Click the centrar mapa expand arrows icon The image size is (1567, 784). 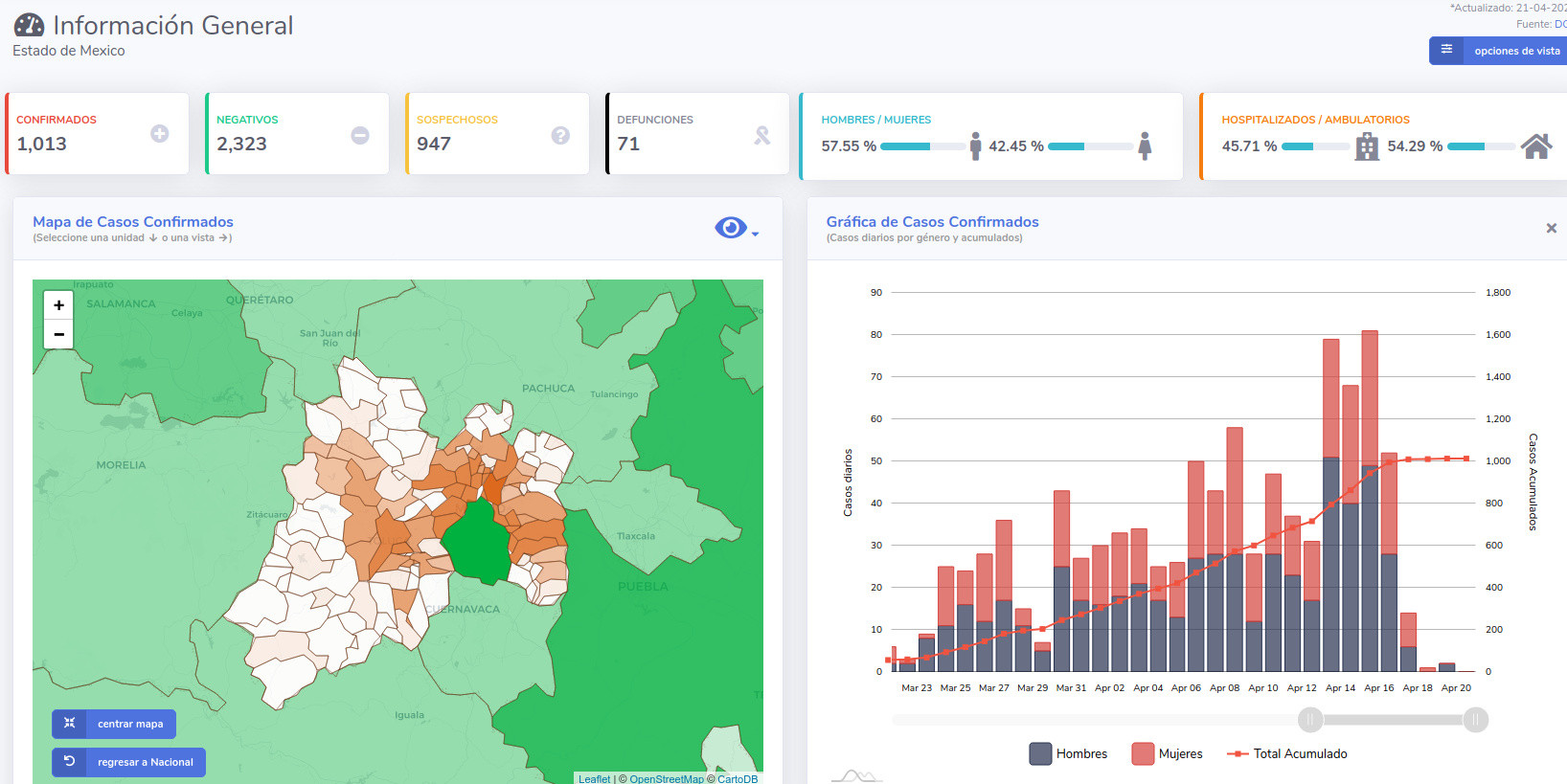[69, 723]
